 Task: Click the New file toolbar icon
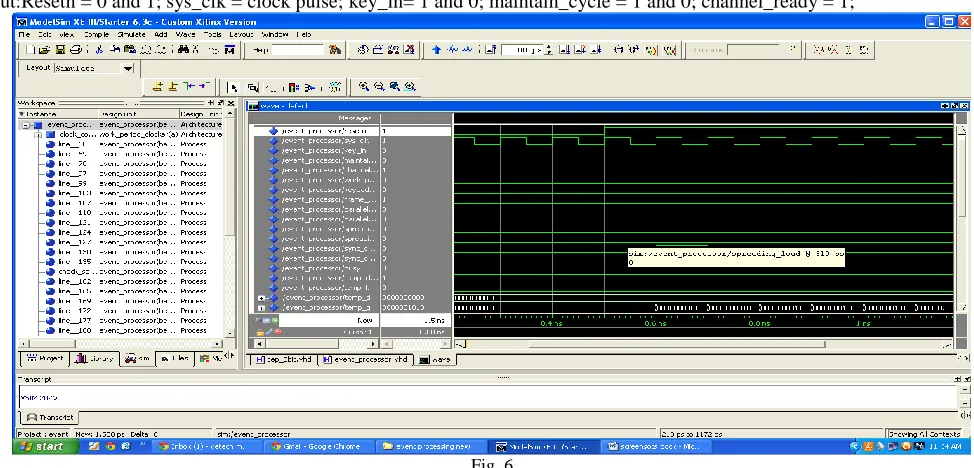(32, 50)
